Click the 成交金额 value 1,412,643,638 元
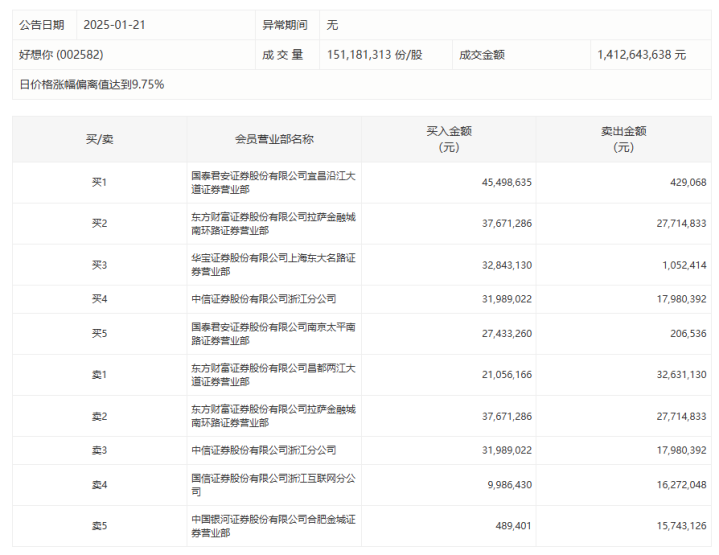 click(x=641, y=55)
